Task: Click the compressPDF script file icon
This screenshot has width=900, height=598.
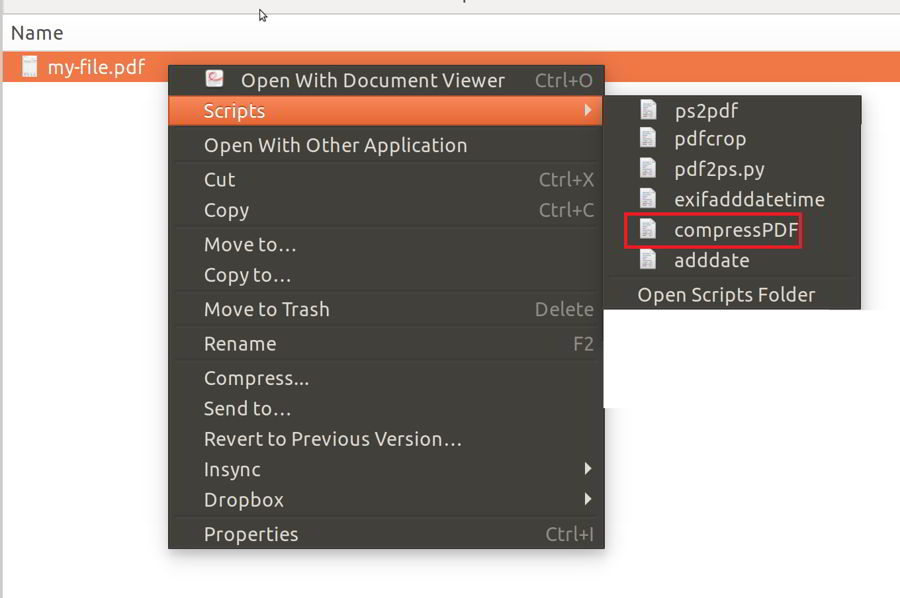Action: pos(649,230)
